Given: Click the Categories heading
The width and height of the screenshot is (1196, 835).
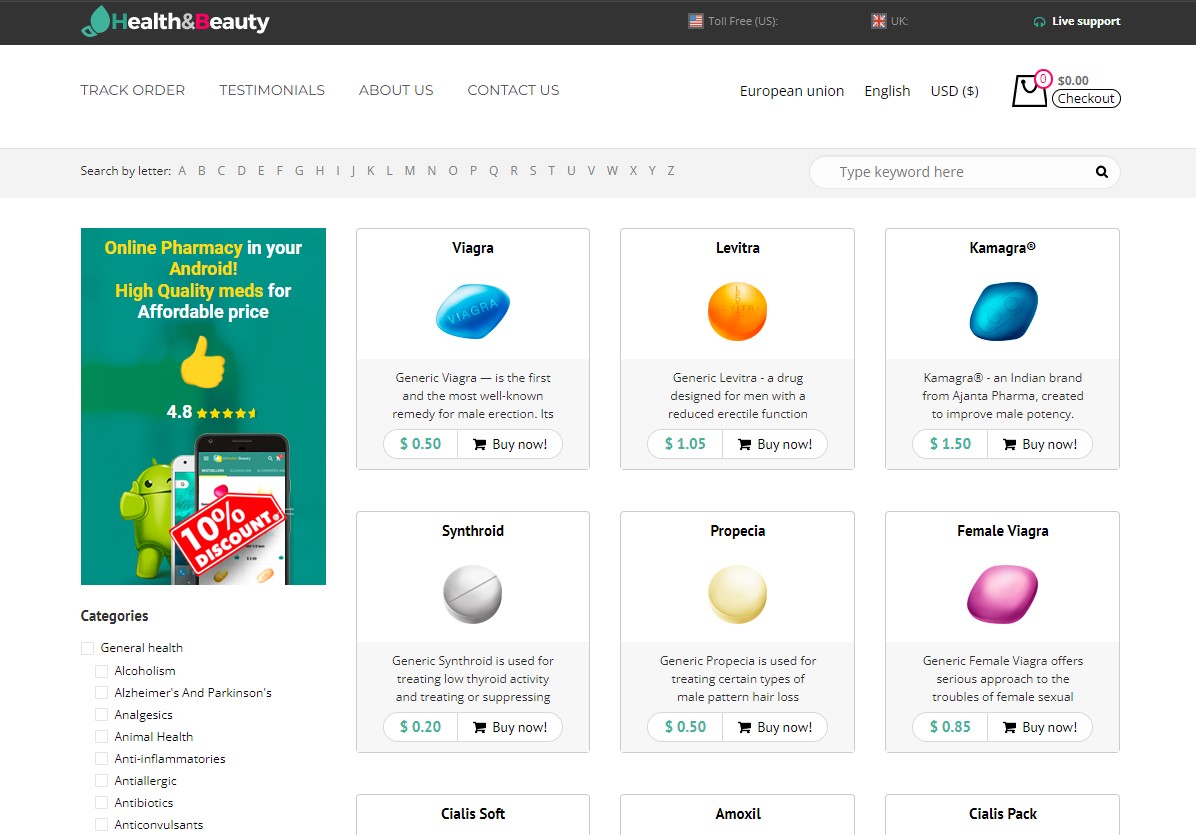Looking at the screenshot, I should click(x=114, y=615).
